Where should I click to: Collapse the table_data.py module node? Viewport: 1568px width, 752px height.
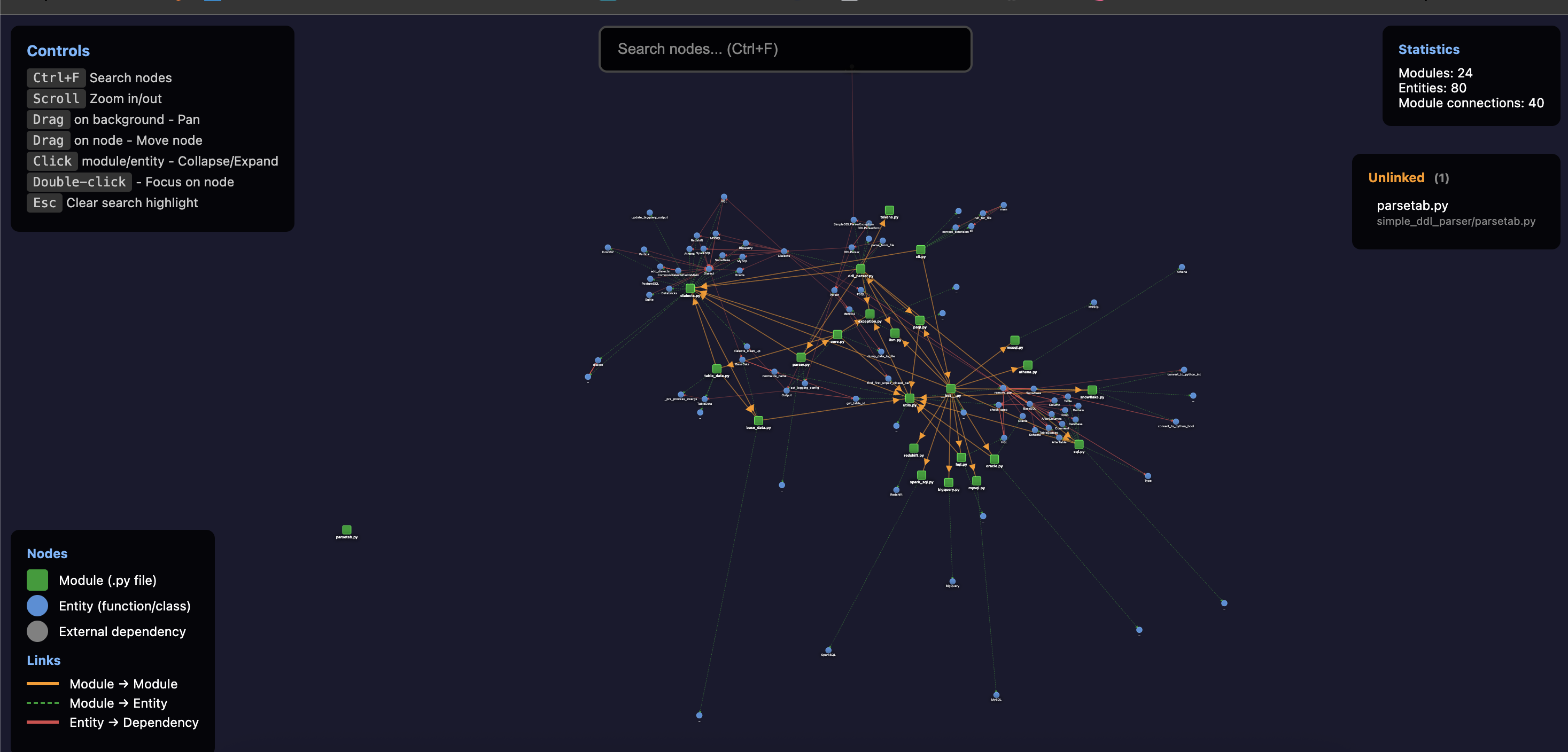[717, 369]
